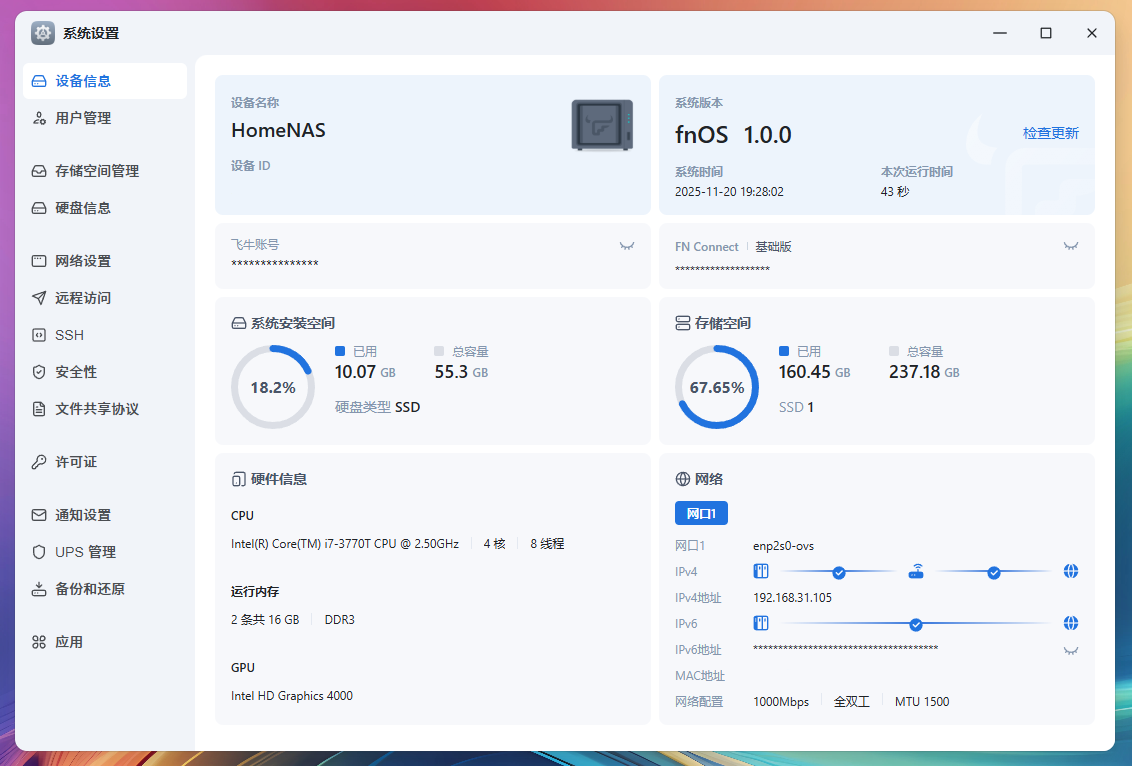Click the NAS device icon in IPv4 row

761,572
